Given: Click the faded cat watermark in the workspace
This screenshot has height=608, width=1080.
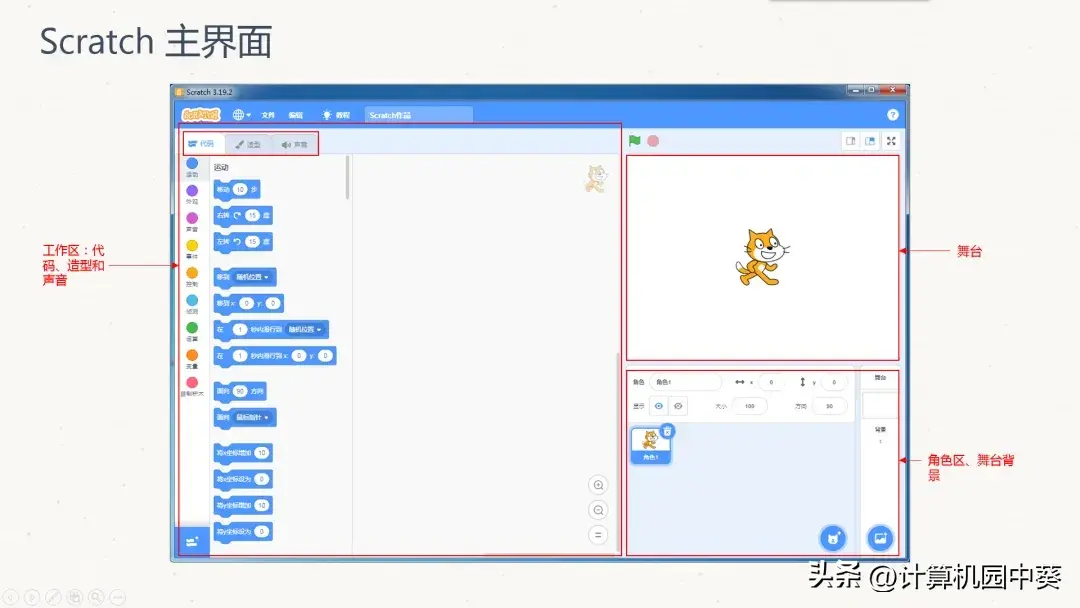Looking at the screenshot, I should point(596,179).
